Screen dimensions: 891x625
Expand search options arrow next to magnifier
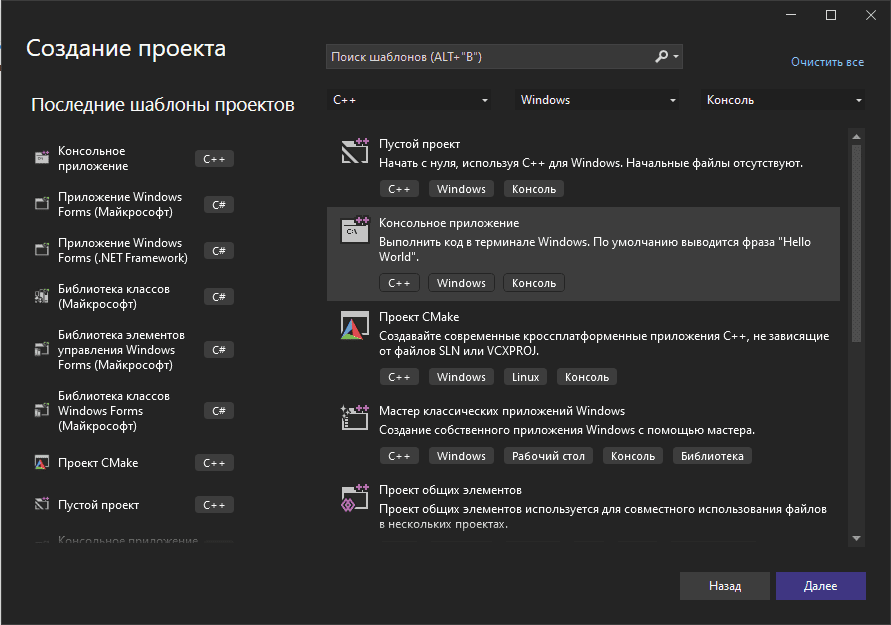point(676,56)
